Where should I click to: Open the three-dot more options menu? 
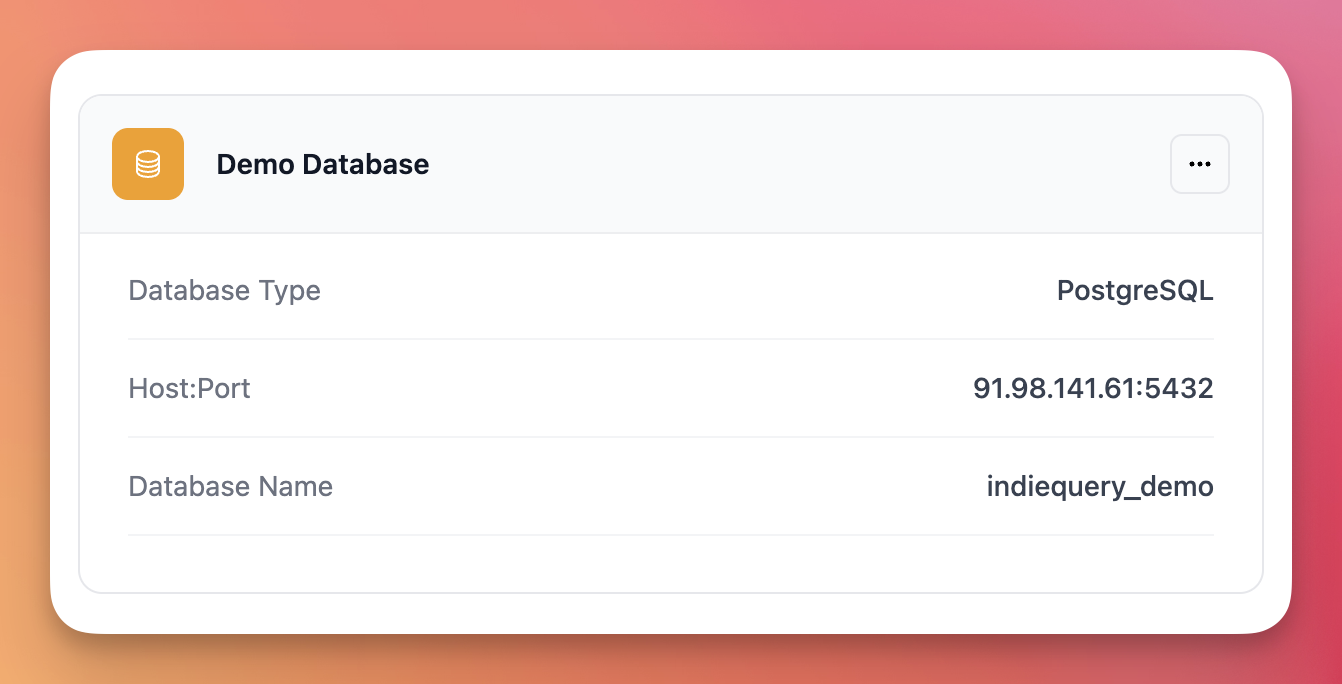[x=1199, y=164]
